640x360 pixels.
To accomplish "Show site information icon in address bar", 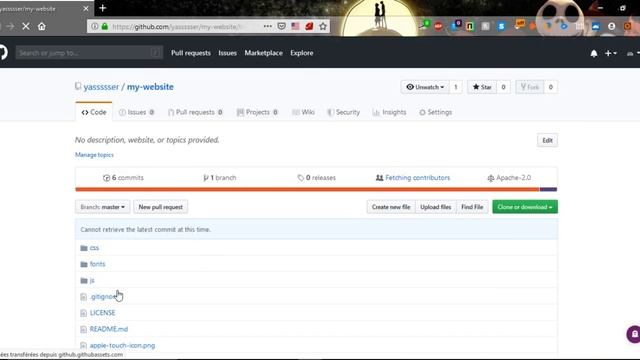I will pyautogui.click(x=95, y=27).
